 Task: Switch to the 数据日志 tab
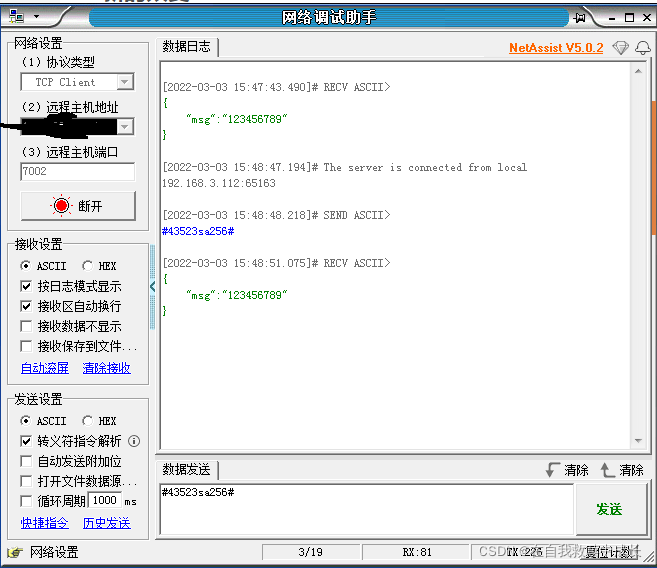[186, 46]
